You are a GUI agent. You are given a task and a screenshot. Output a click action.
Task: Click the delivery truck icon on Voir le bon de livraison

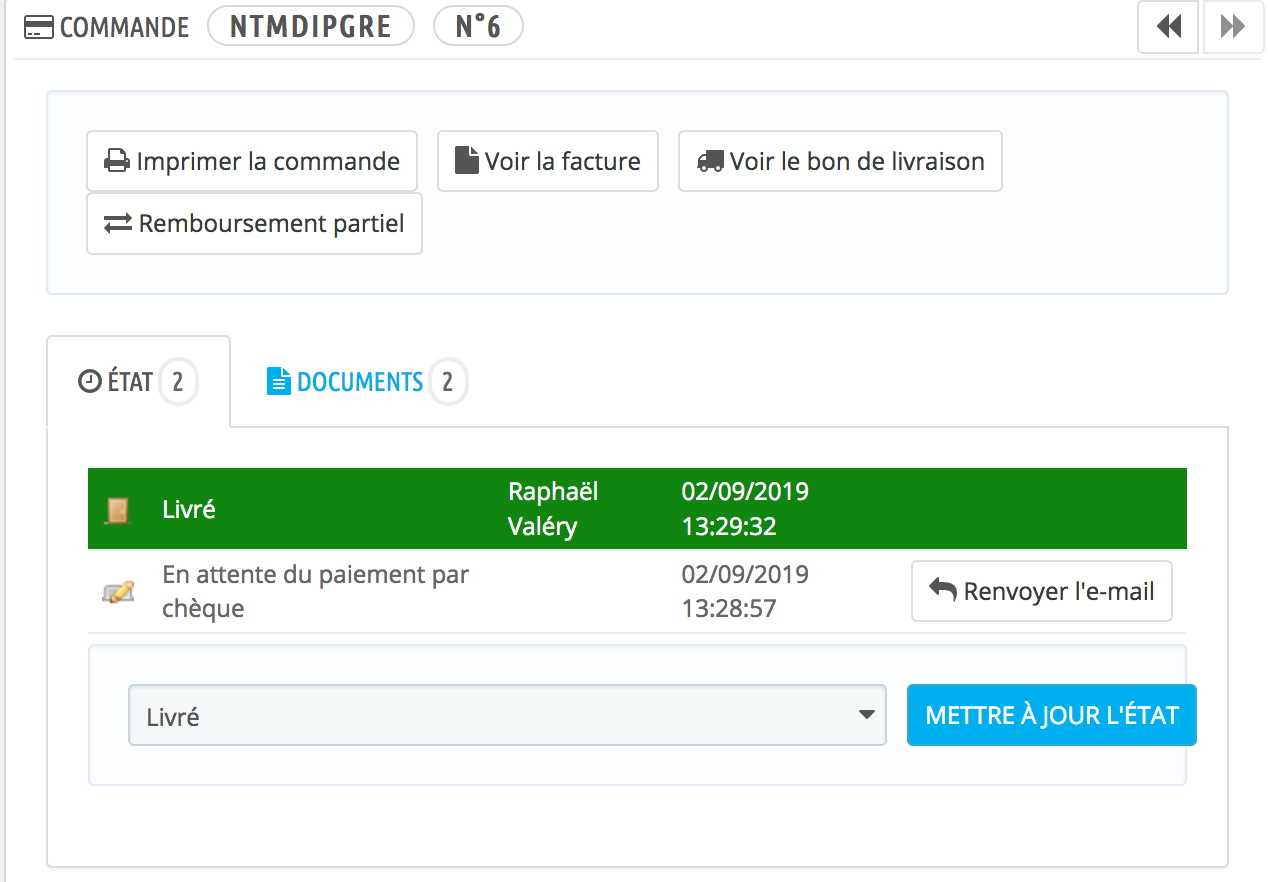click(711, 160)
